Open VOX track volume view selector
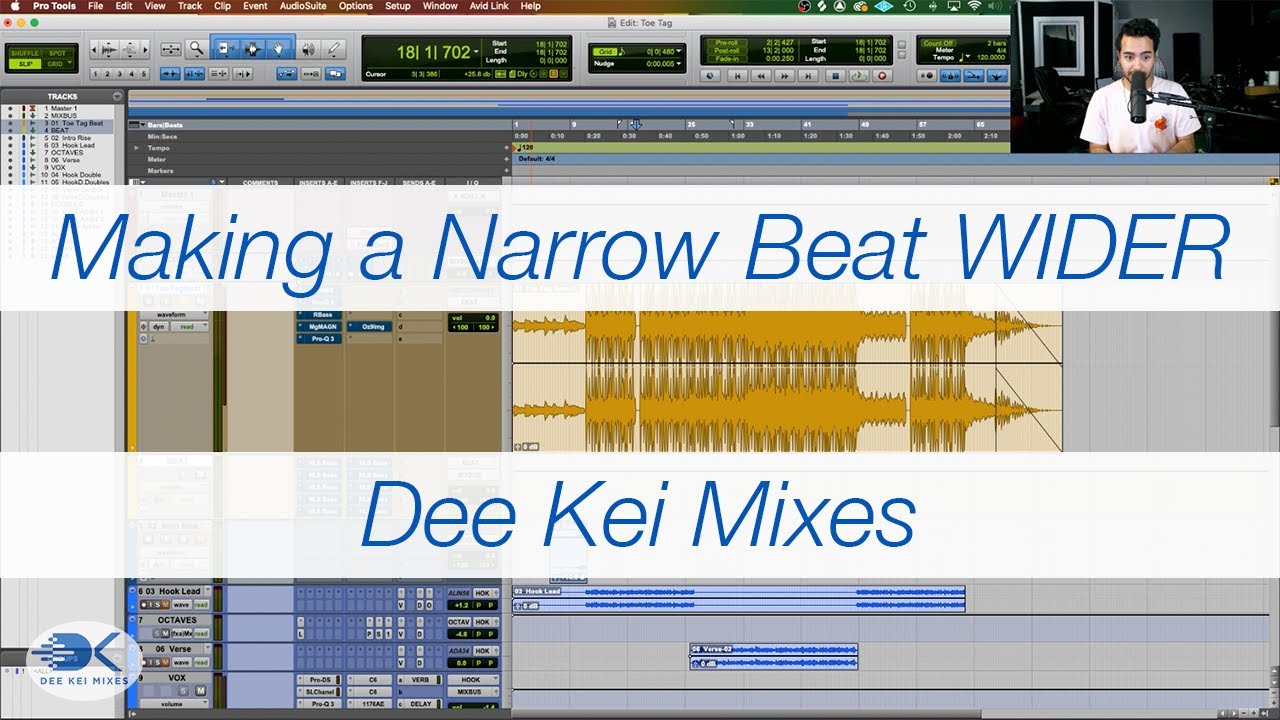Viewport: 1280px width, 720px height. point(176,703)
